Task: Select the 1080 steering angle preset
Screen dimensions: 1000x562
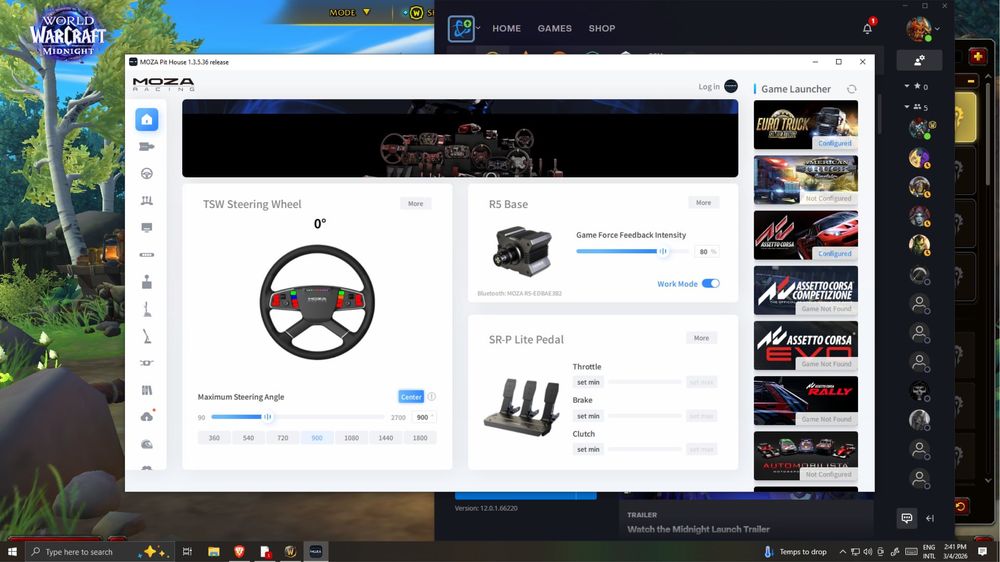Action: click(x=351, y=438)
